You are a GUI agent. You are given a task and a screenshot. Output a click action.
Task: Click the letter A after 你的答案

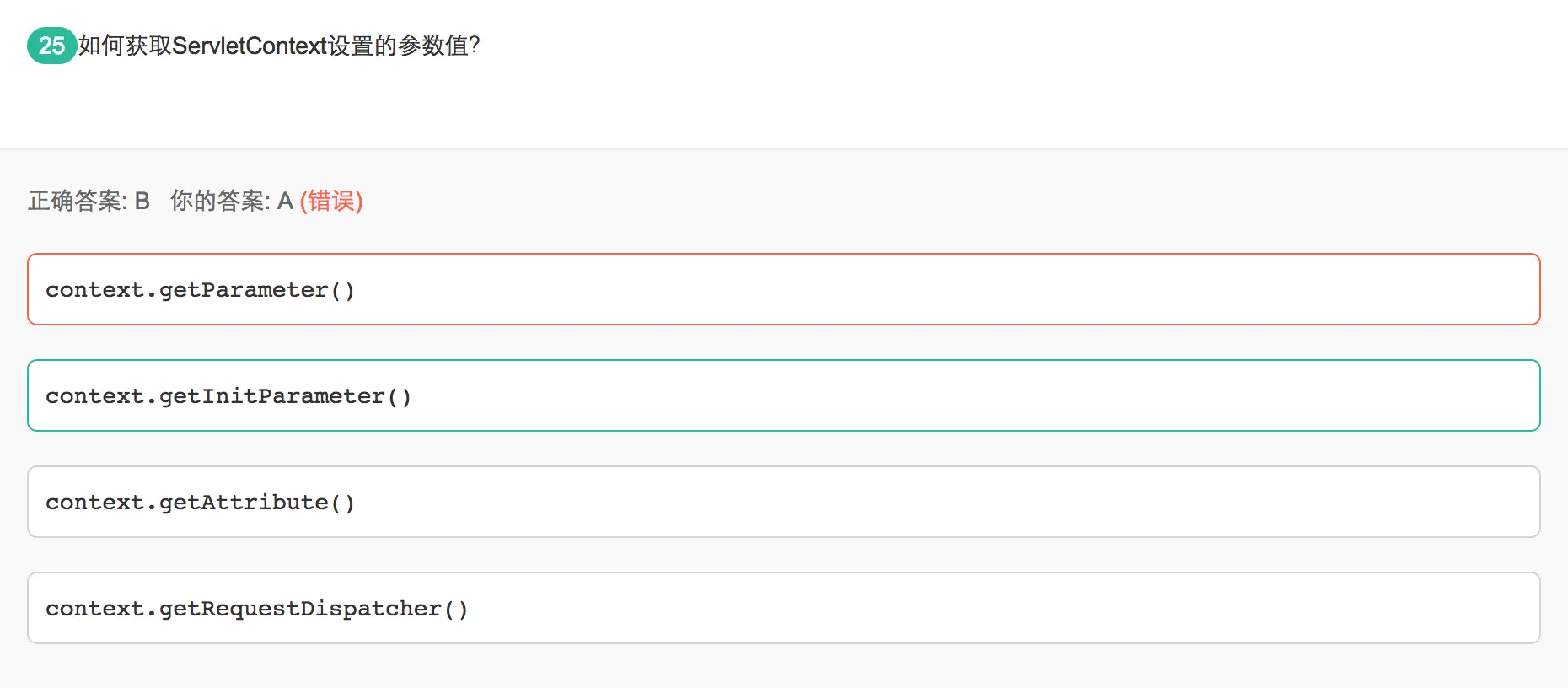tap(285, 201)
